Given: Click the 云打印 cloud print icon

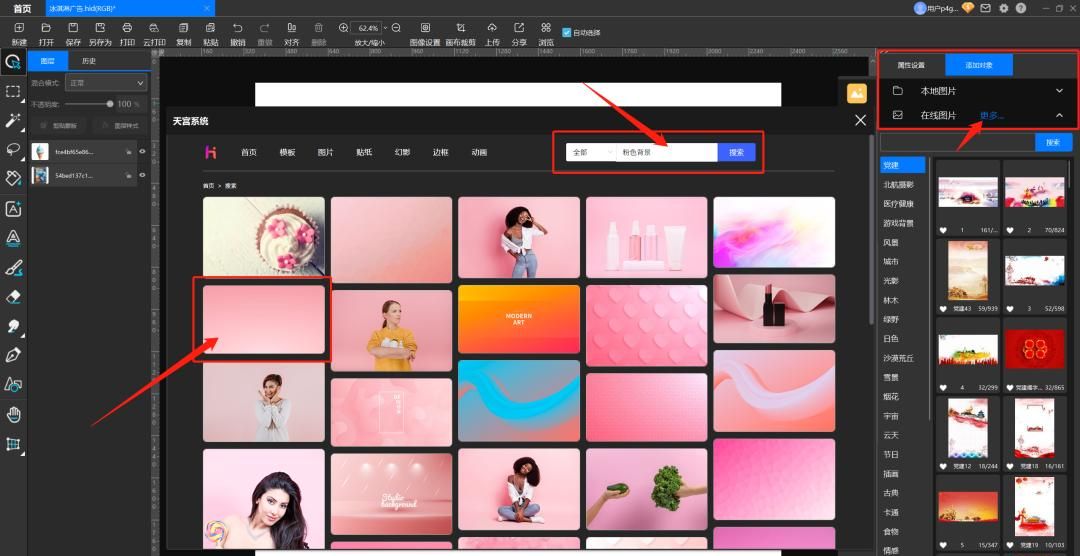Looking at the screenshot, I should (154, 28).
